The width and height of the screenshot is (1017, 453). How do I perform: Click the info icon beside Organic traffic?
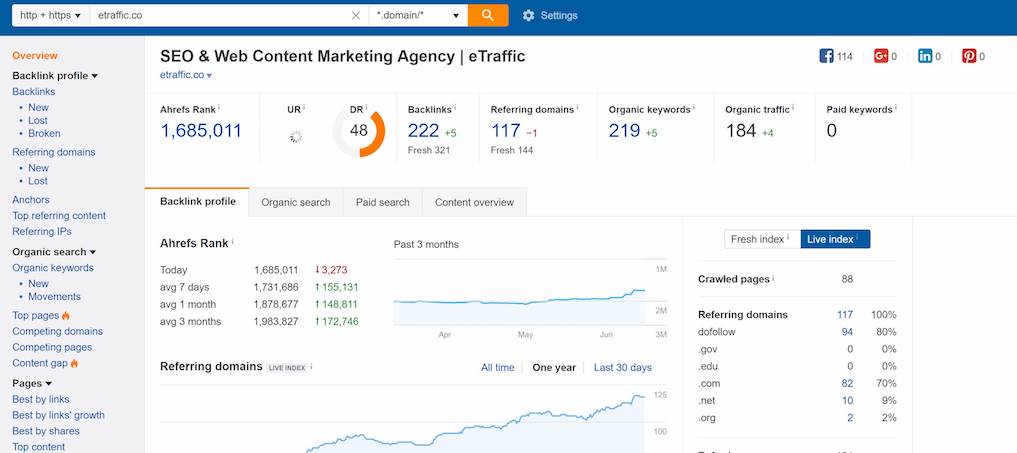point(793,108)
